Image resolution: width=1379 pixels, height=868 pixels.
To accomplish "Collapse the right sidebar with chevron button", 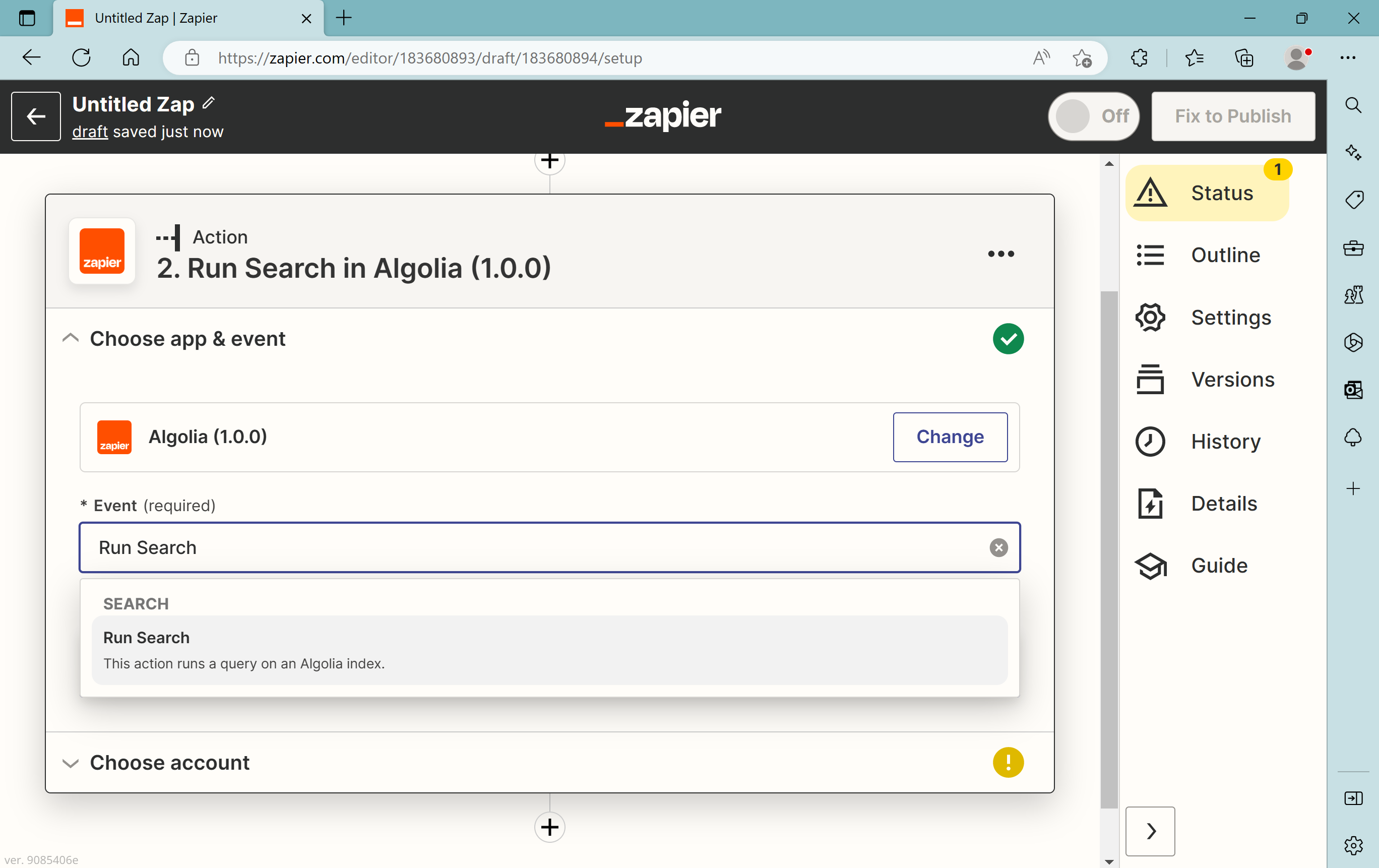I will [1150, 831].
